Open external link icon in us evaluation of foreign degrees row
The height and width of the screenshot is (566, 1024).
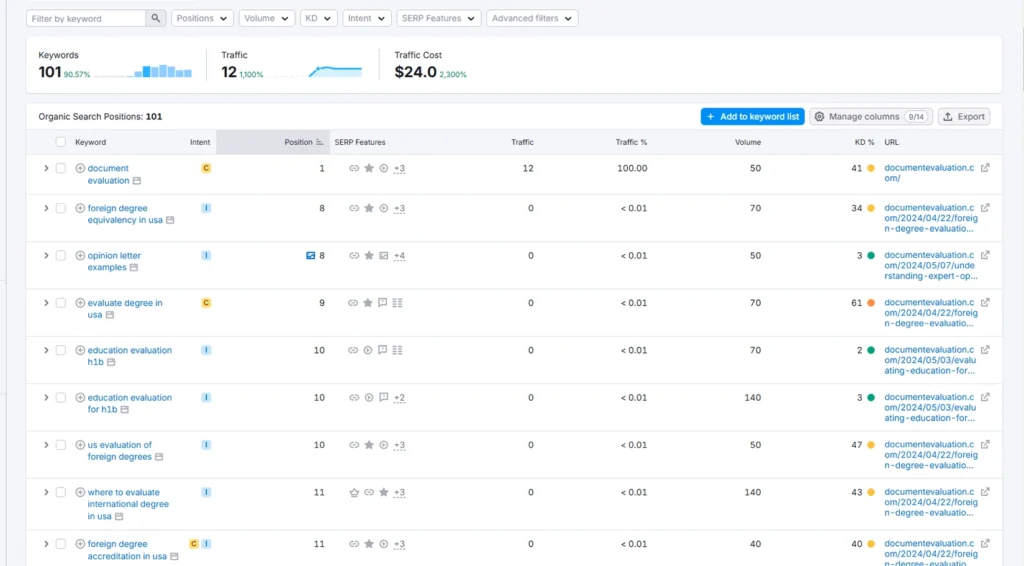[985, 444]
